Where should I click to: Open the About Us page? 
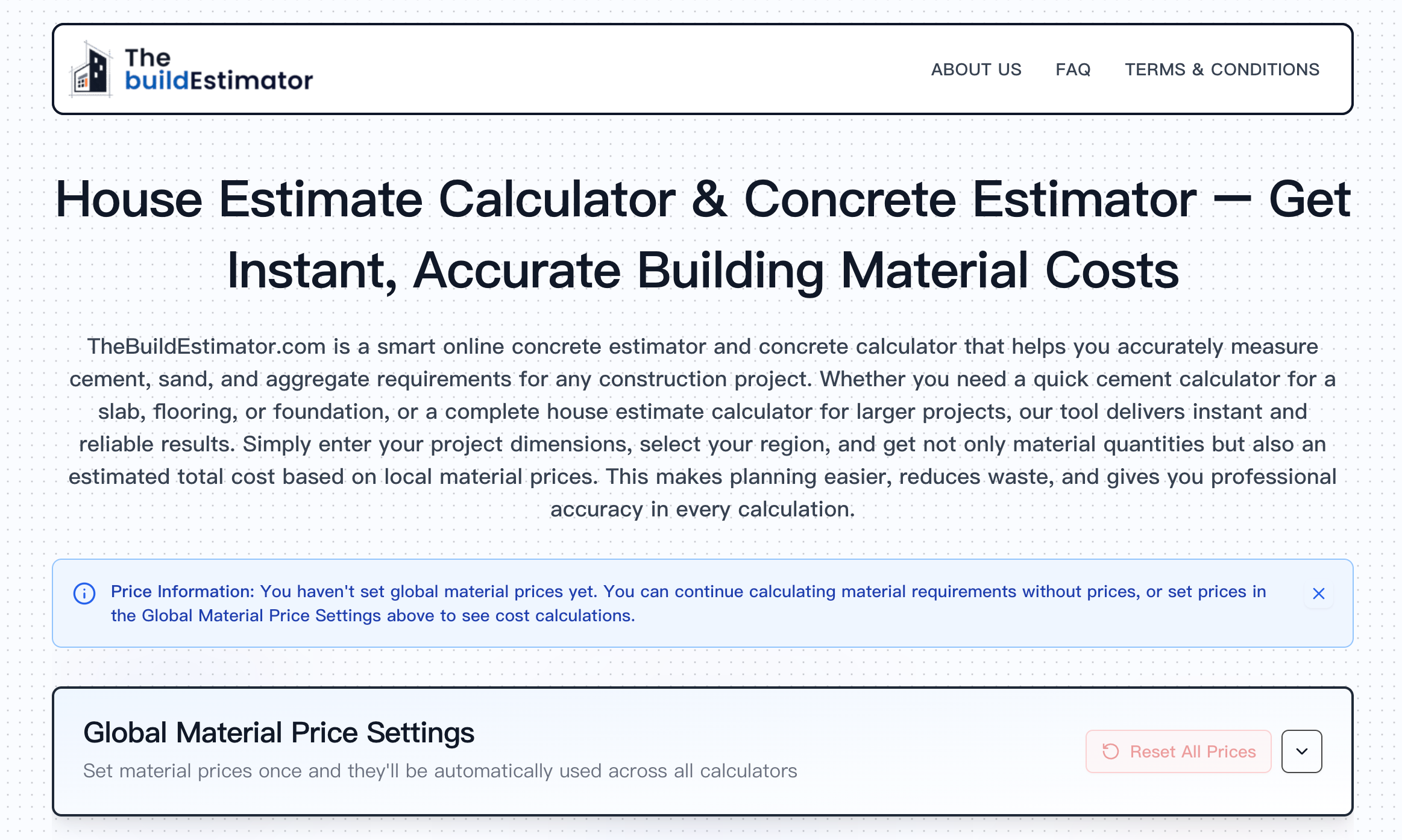[976, 70]
